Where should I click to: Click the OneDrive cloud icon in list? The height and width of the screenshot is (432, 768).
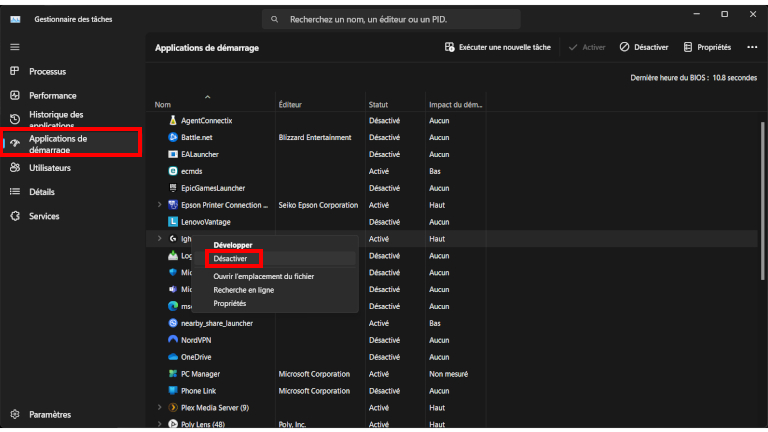[x=173, y=357]
